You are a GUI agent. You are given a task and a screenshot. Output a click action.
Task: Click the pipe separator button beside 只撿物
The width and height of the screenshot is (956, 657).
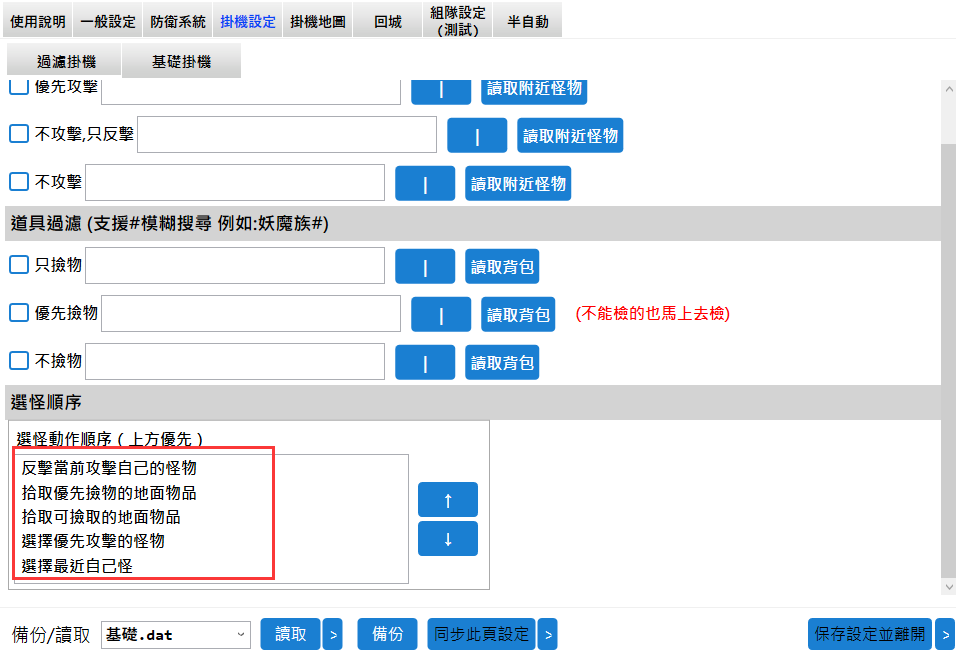(x=425, y=266)
